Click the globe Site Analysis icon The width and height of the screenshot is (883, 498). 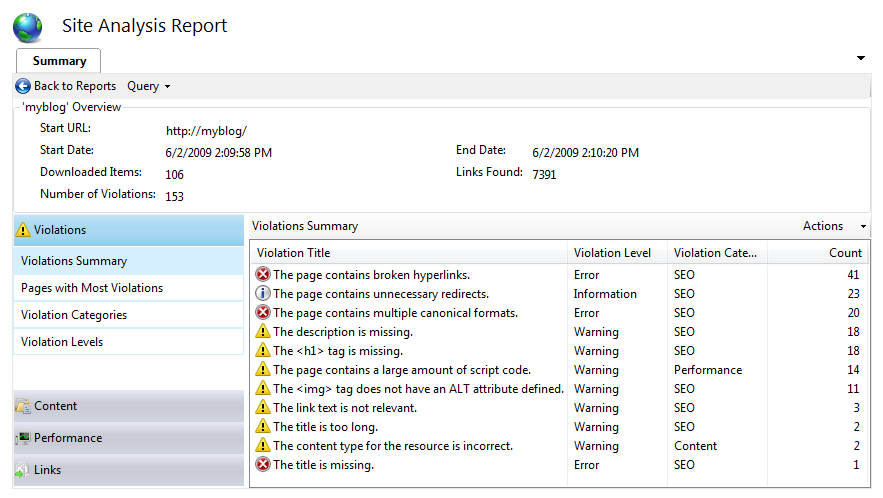[x=28, y=27]
